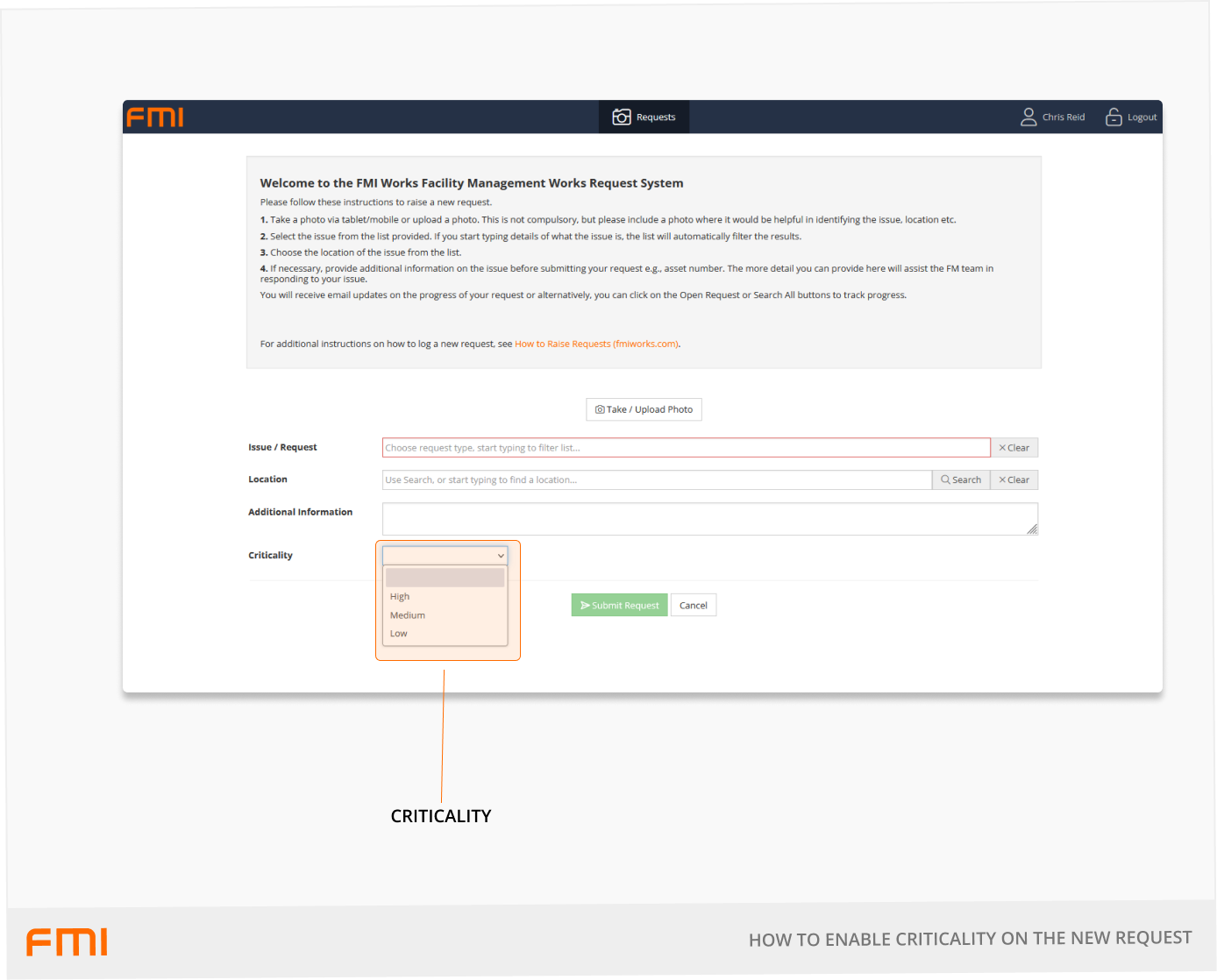1217x980 pixels.
Task: Click the Location search field
Action: [x=656, y=479]
